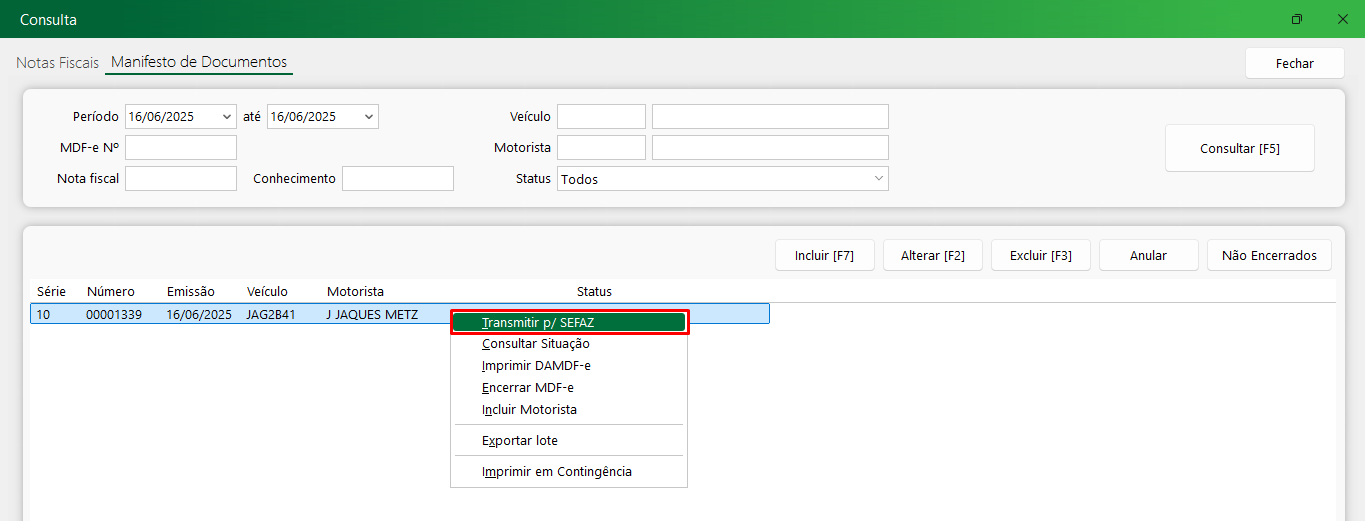Click the Motorista column header in grid
Image resolution: width=1365 pixels, height=521 pixels.
(x=355, y=292)
